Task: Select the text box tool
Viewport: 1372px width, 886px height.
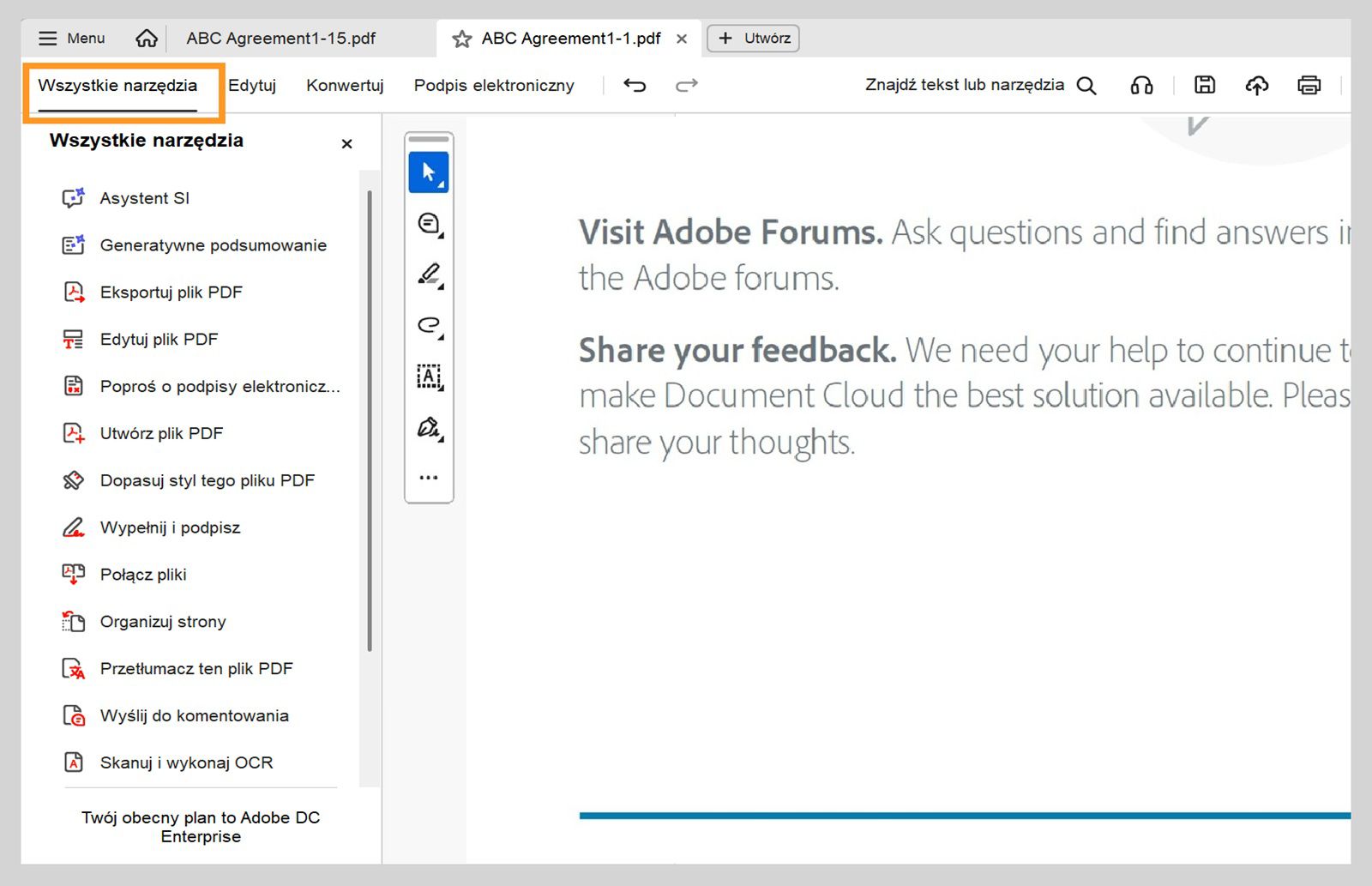Action: (x=429, y=376)
